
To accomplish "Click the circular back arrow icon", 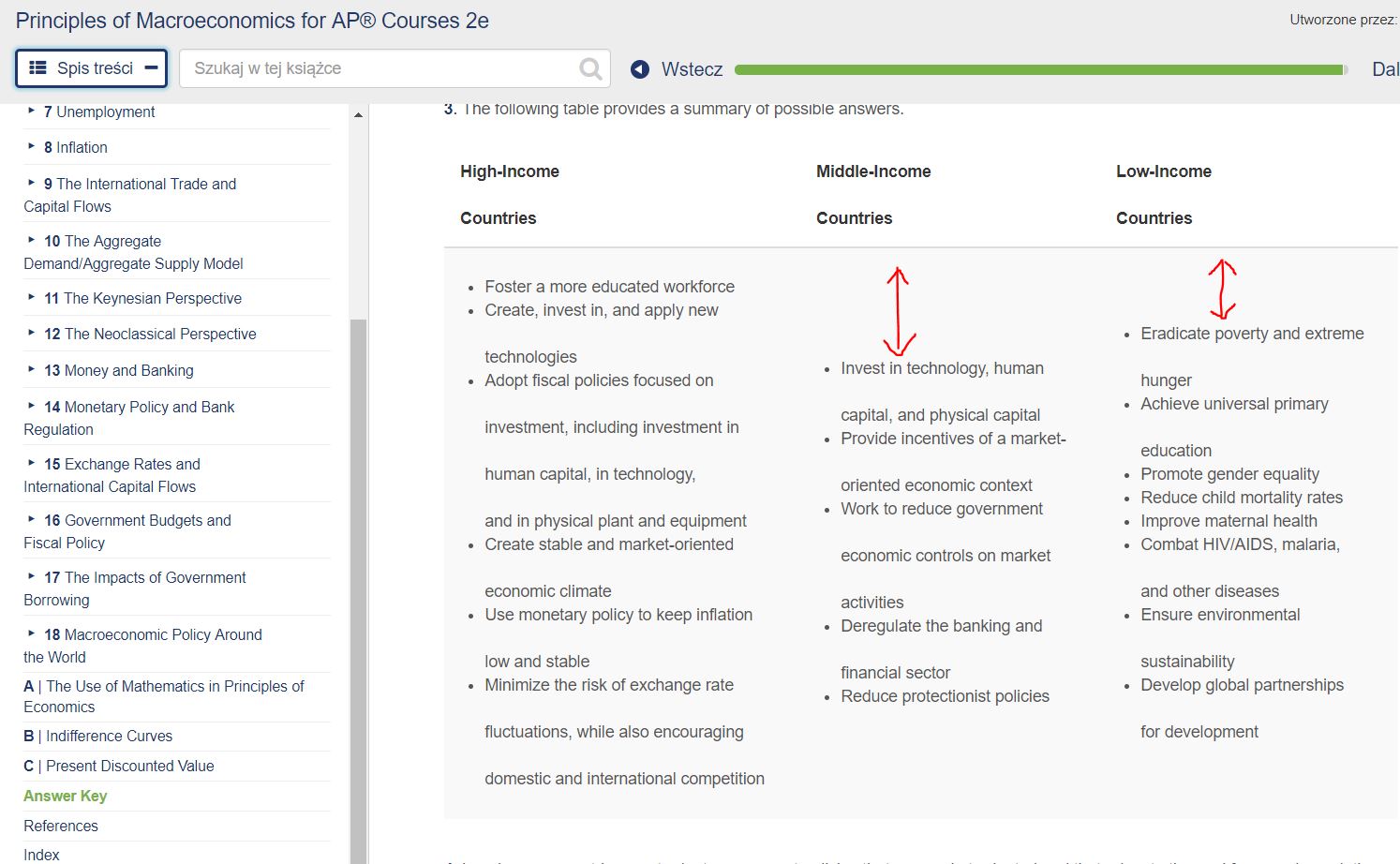I will 638,68.
